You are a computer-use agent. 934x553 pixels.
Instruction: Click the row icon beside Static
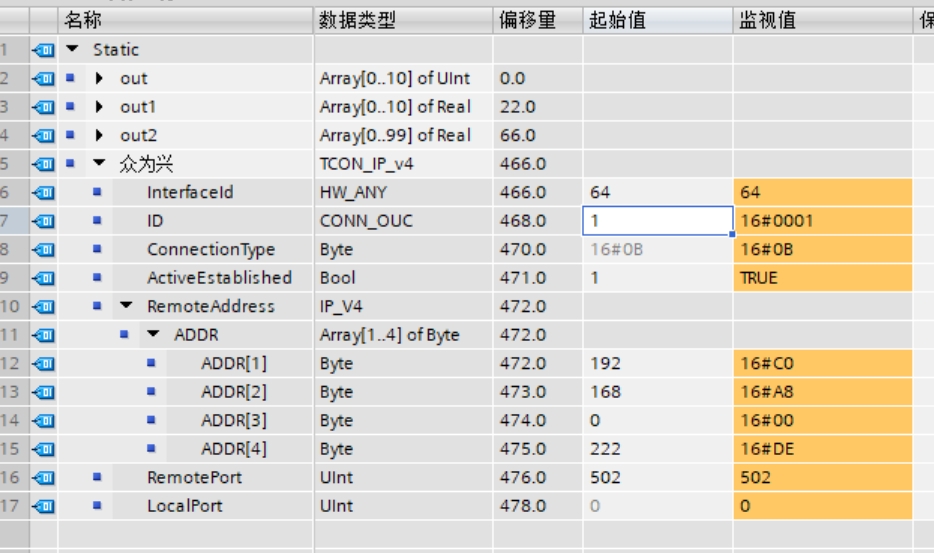(x=43, y=50)
